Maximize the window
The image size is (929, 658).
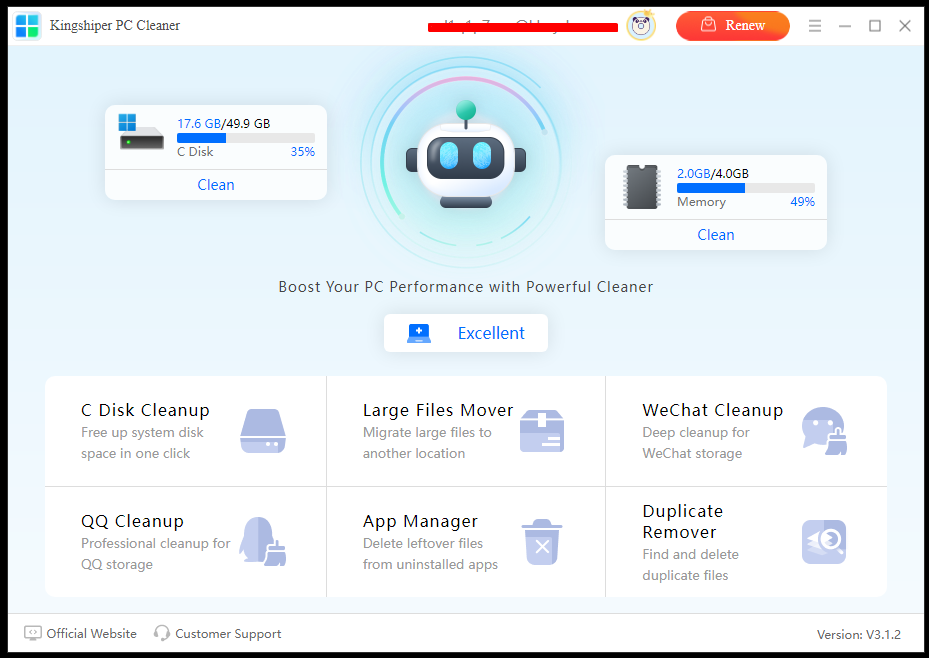(x=874, y=25)
